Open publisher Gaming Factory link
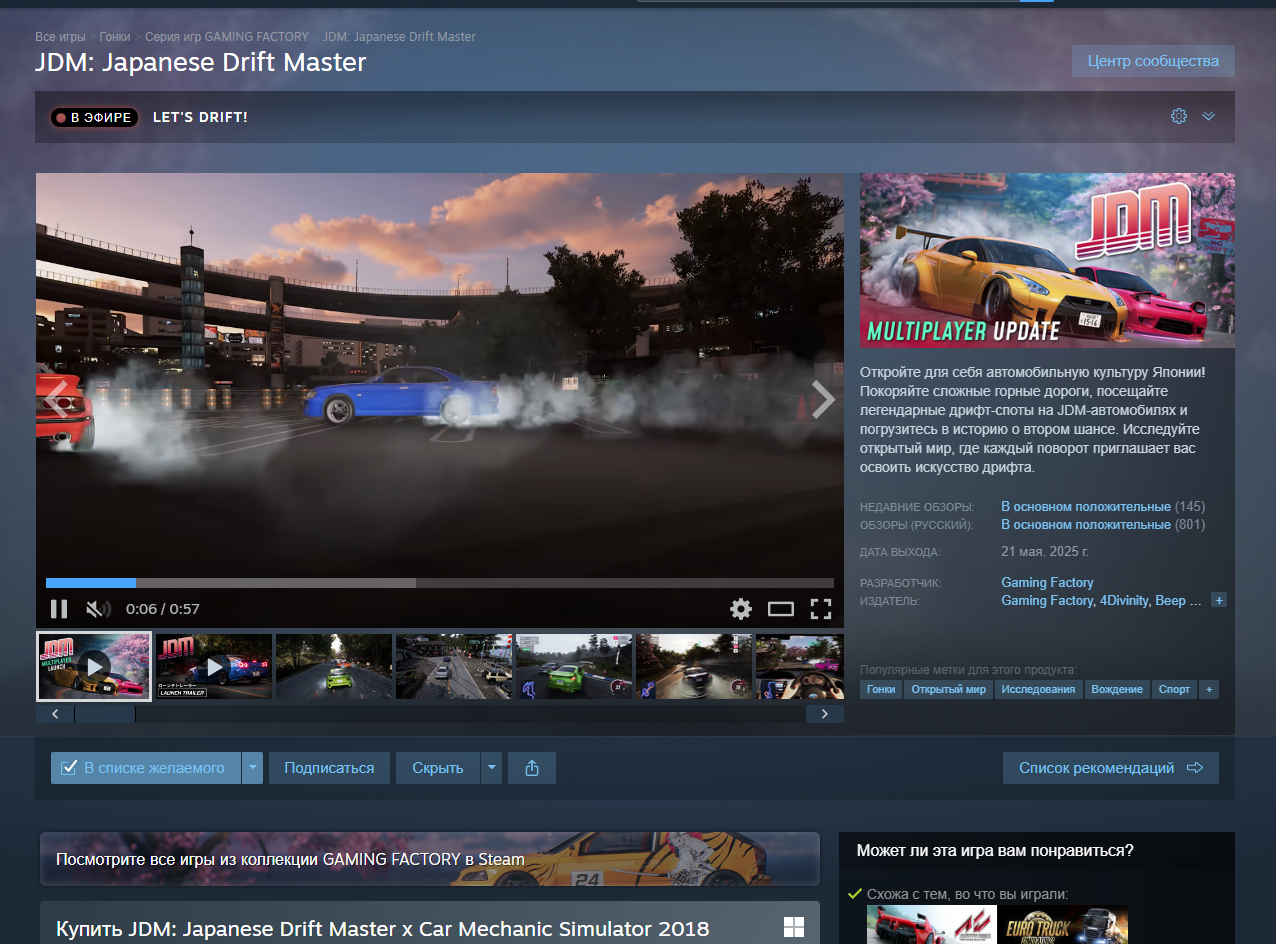The width and height of the screenshot is (1276, 944). (1047, 601)
